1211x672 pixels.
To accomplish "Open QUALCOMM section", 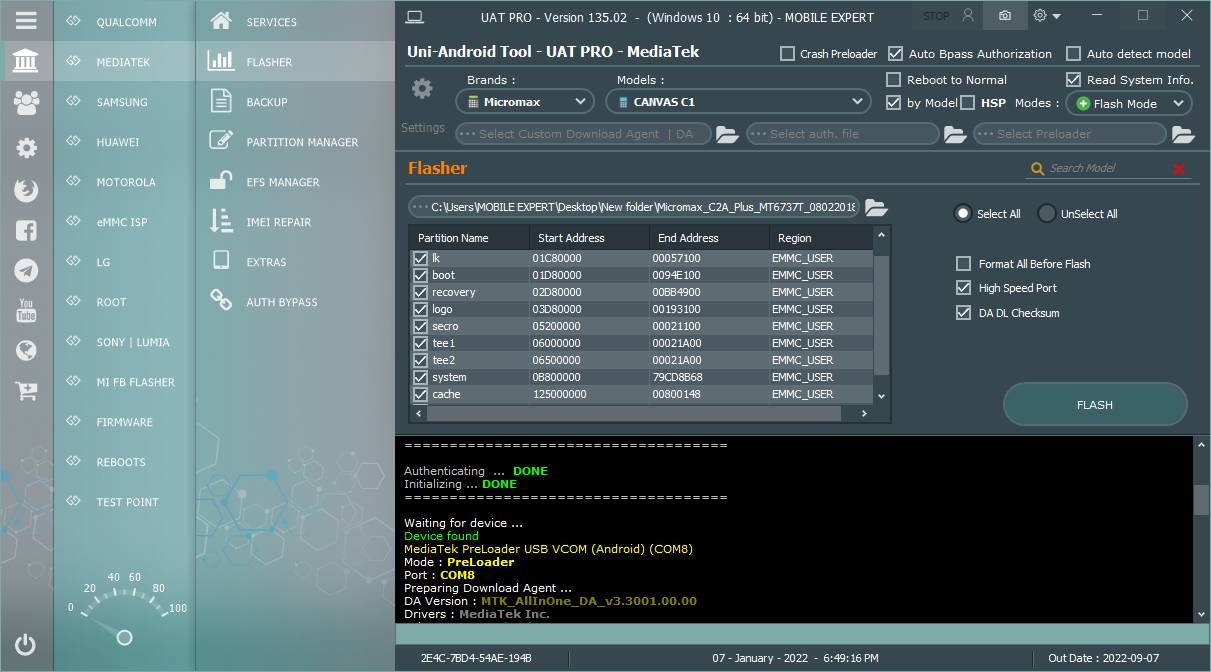I will coord(124,22).
